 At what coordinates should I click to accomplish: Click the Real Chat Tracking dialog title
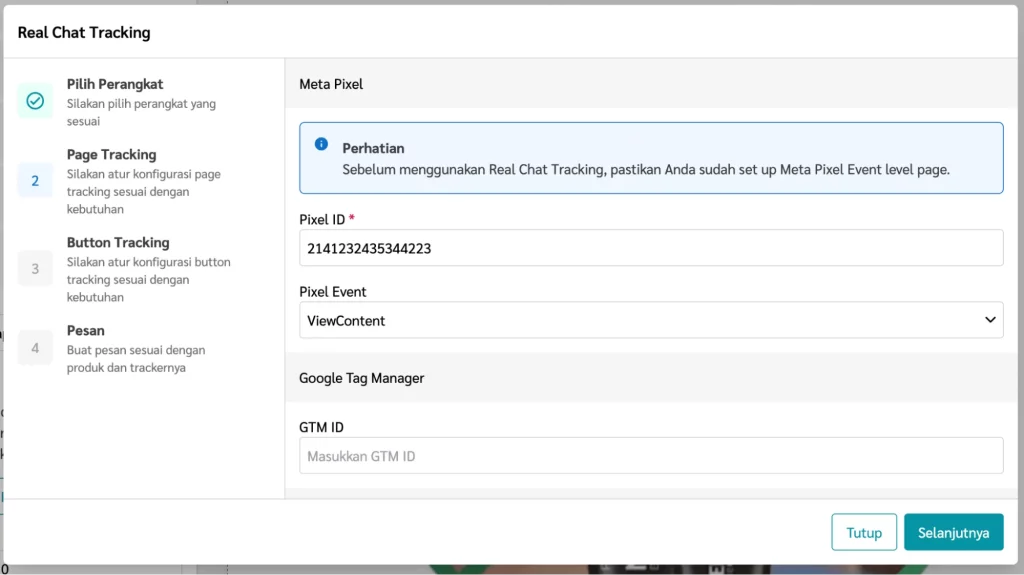[84, 33]
